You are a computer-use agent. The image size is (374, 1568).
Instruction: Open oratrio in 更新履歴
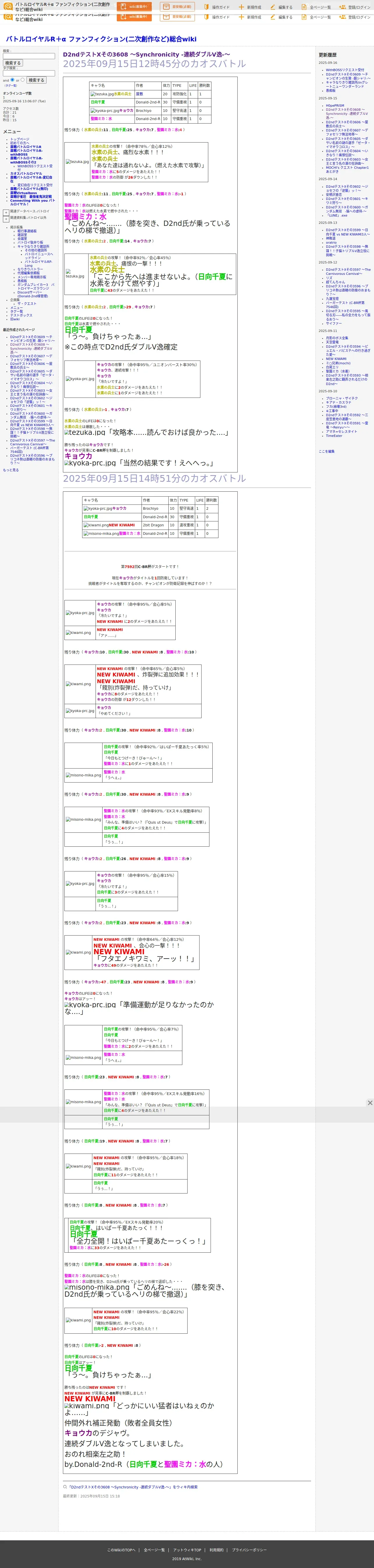tap(331, 242)
